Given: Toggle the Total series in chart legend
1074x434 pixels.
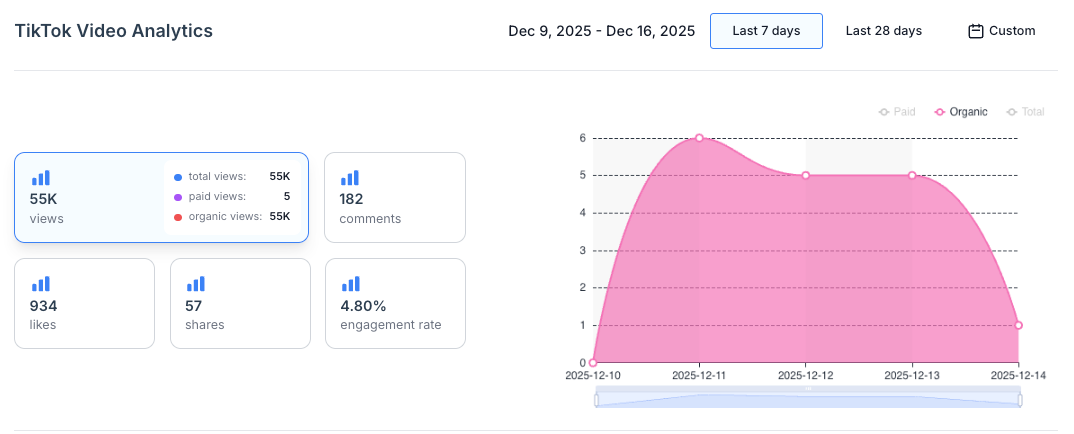Looking at the screenshot, I should [x=1025, y=112].
